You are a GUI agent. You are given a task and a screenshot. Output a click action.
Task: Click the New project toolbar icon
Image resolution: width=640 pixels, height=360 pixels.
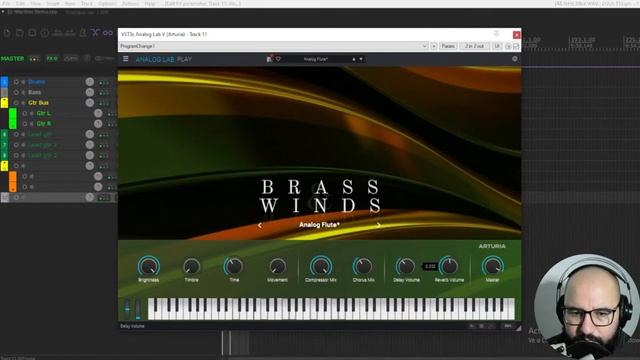point(7,33)
